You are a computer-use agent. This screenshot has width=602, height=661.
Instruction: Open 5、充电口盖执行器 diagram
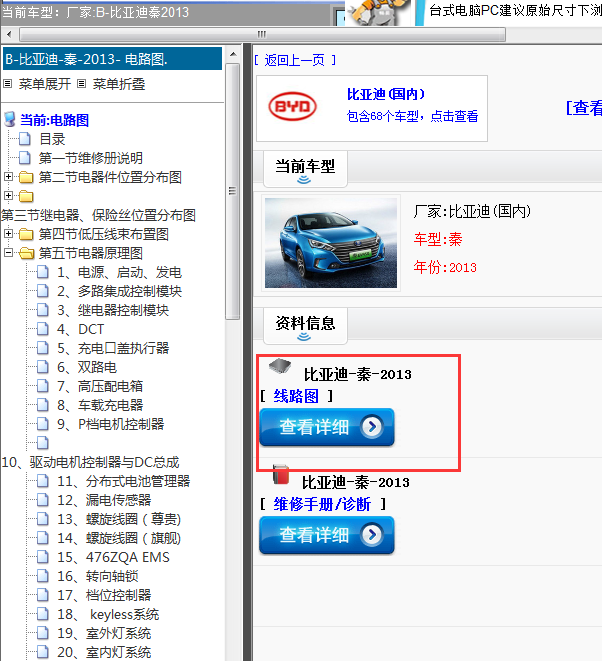point(113,348)
